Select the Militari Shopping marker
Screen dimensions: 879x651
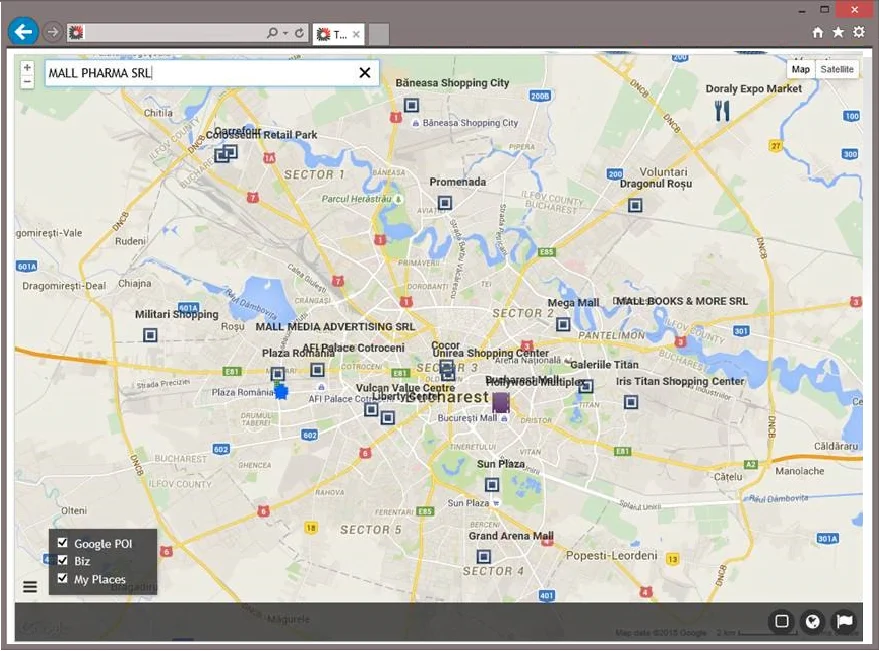150,335
